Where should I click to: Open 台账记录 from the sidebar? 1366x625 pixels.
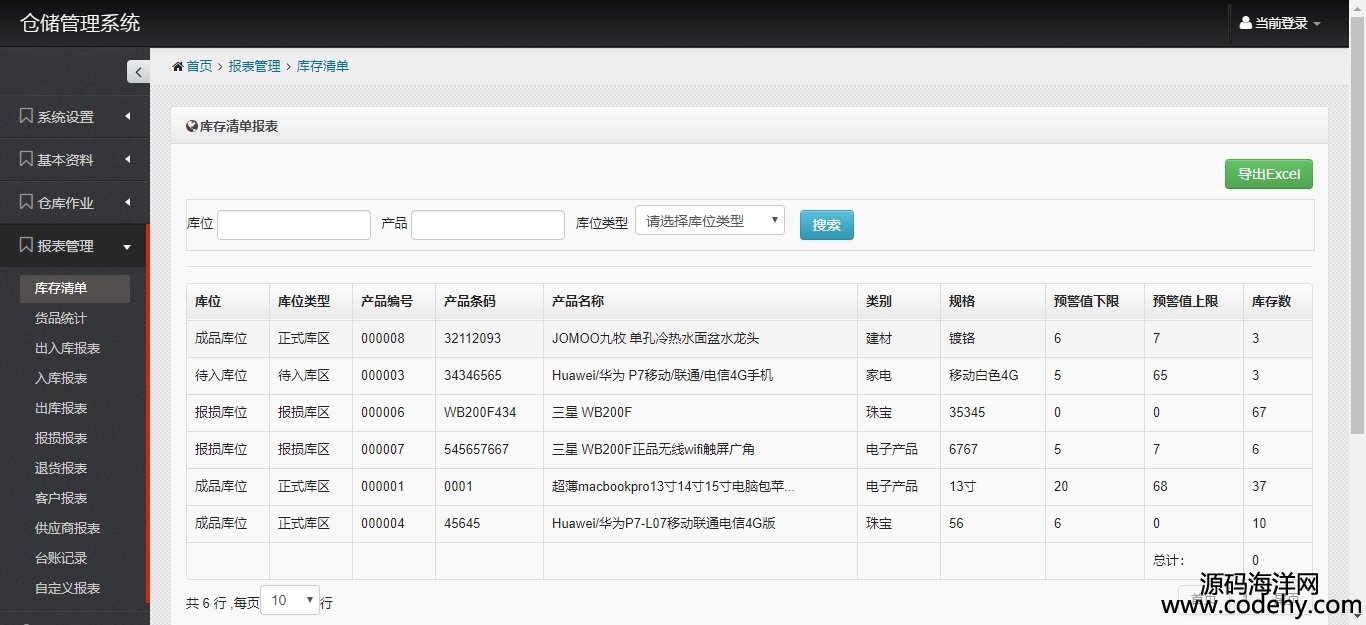61,558
